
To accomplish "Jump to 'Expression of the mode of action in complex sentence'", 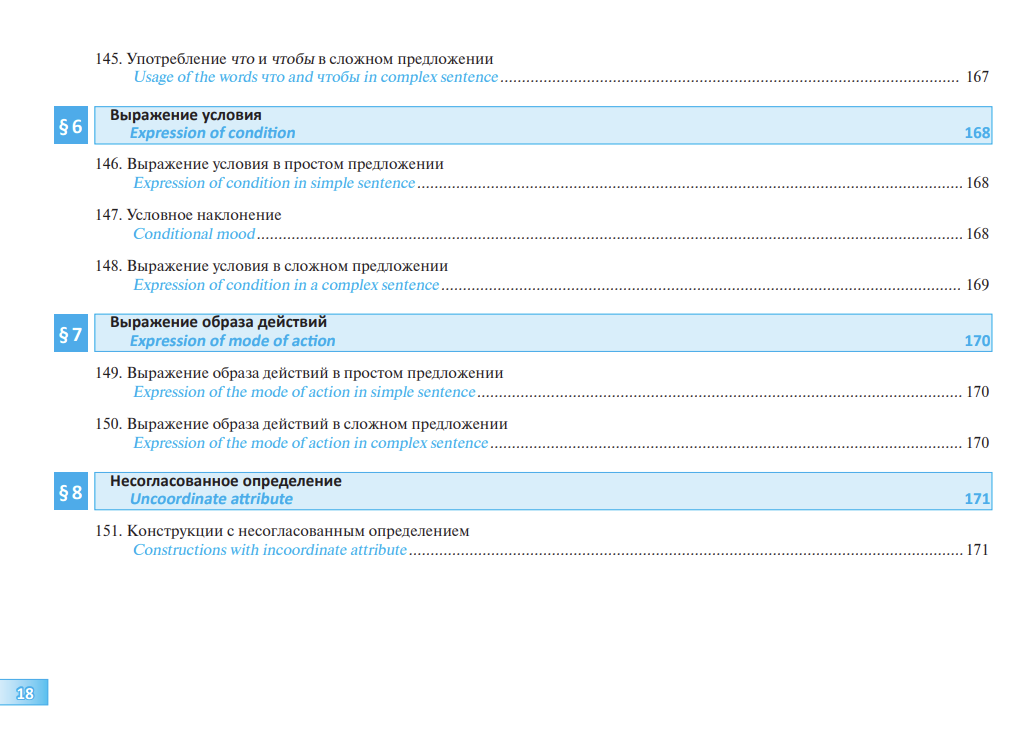I will click(311, 443).
